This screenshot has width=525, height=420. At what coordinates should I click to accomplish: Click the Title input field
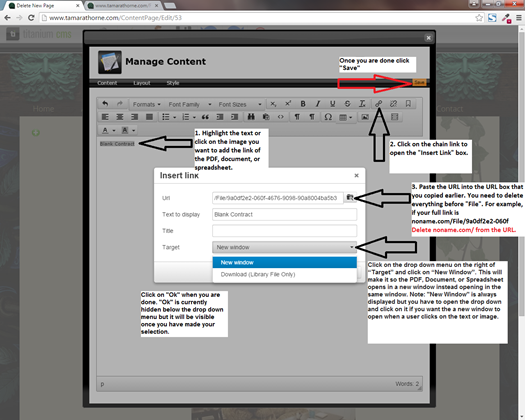[285, 231]
